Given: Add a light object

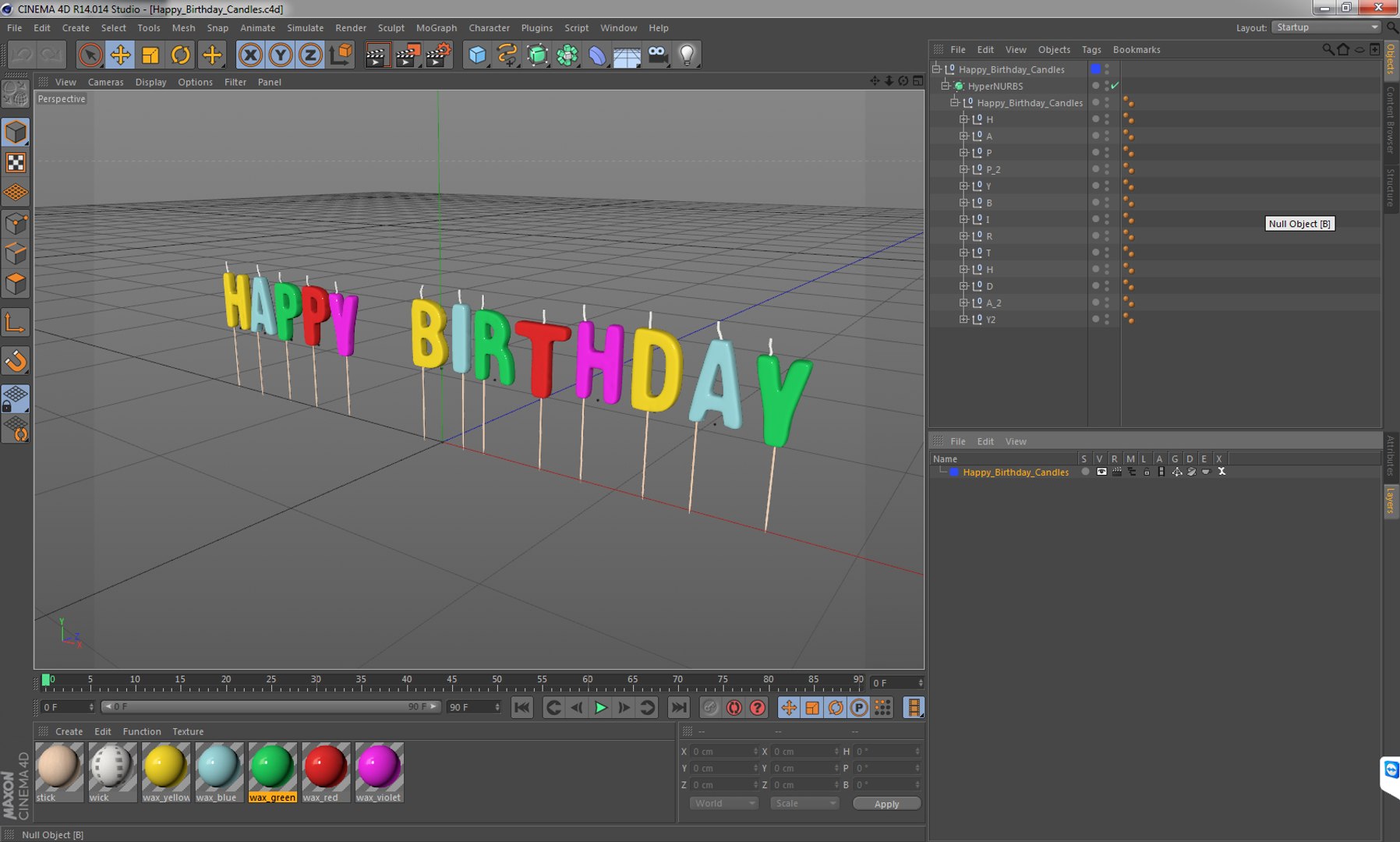Looking at the screenshot, I should click(x=687, y=55).
